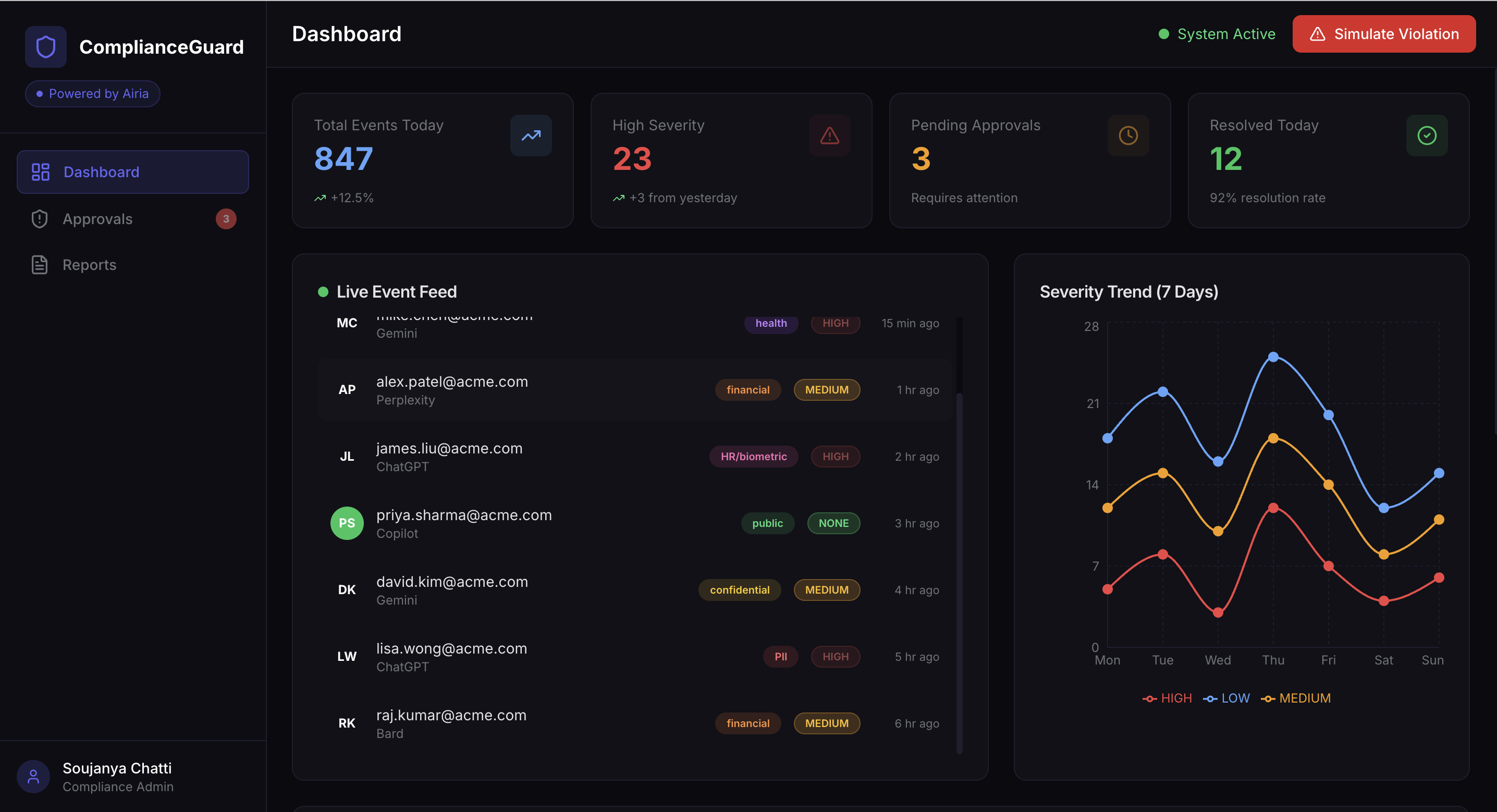
Task: Click the ComplianceGuard shield logo
Action: click(45, 46)
